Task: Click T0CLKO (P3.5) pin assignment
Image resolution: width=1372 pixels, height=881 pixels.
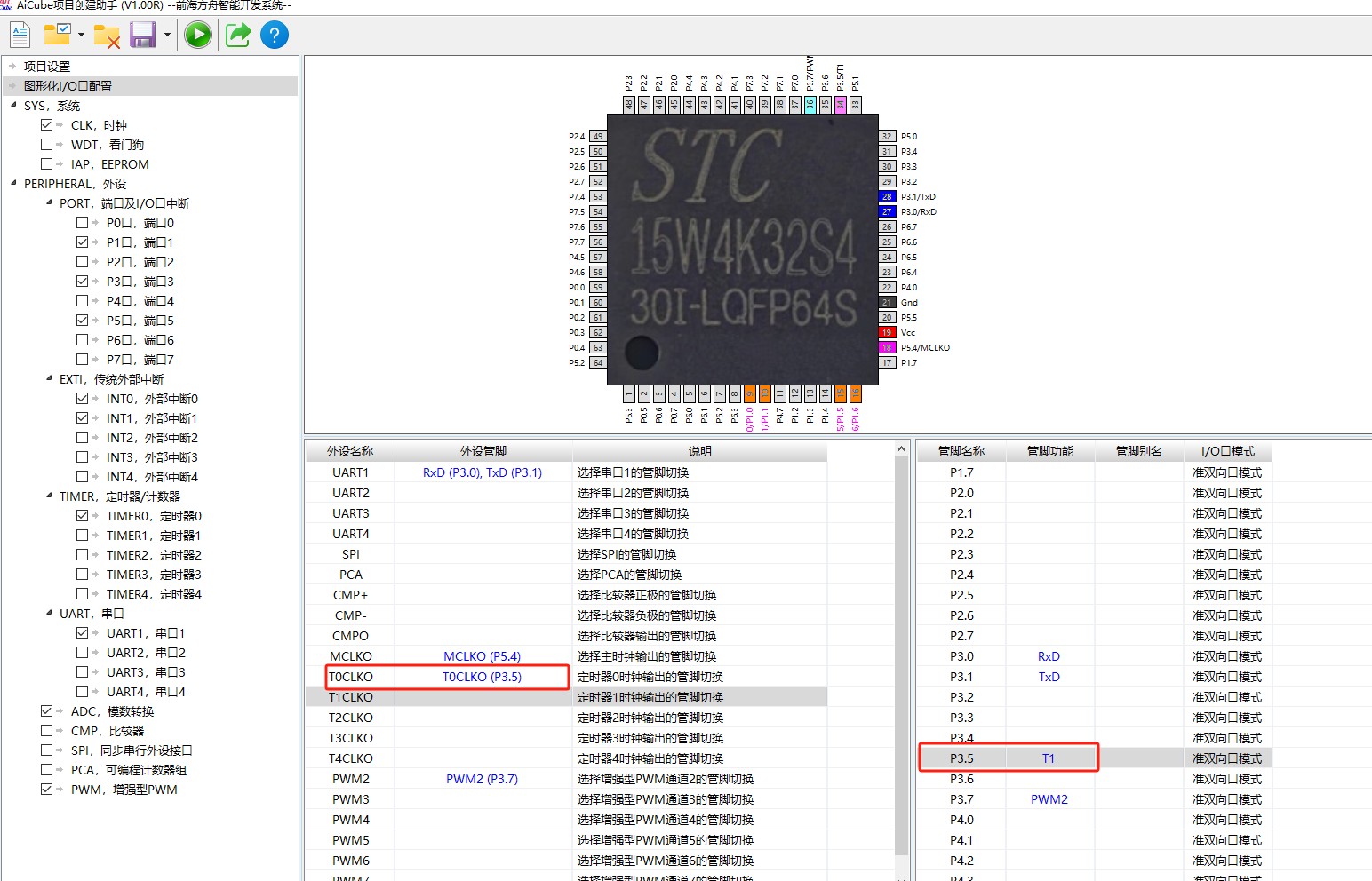Action: (483, 677)
